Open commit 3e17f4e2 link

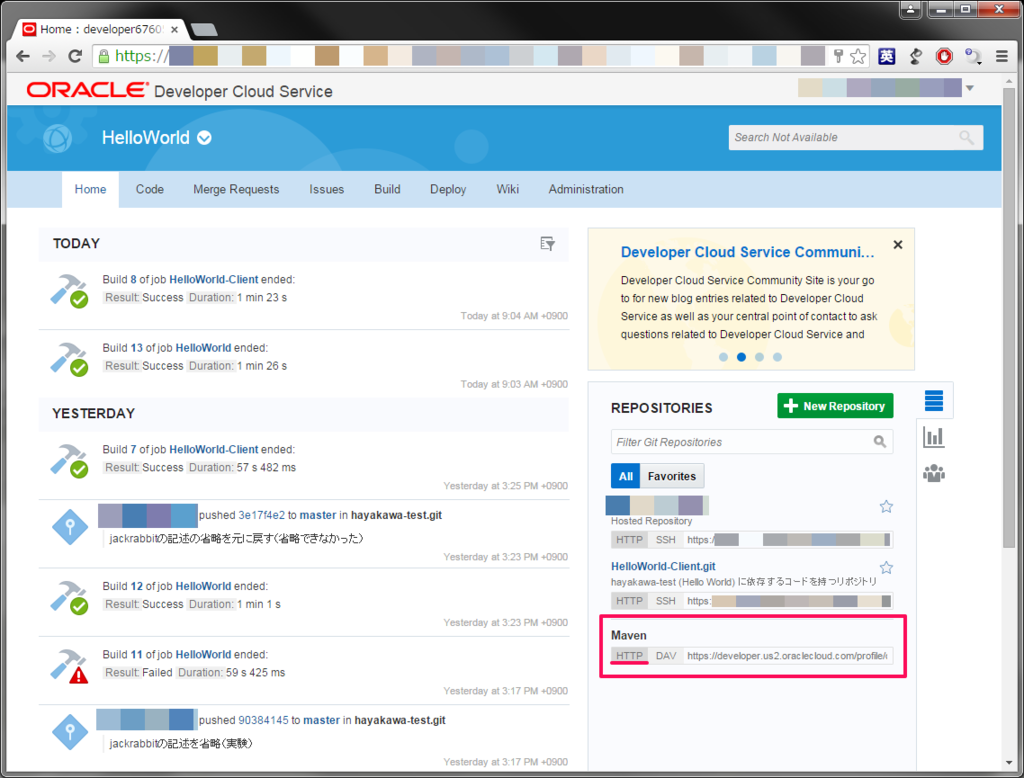(x=261, y=515)
